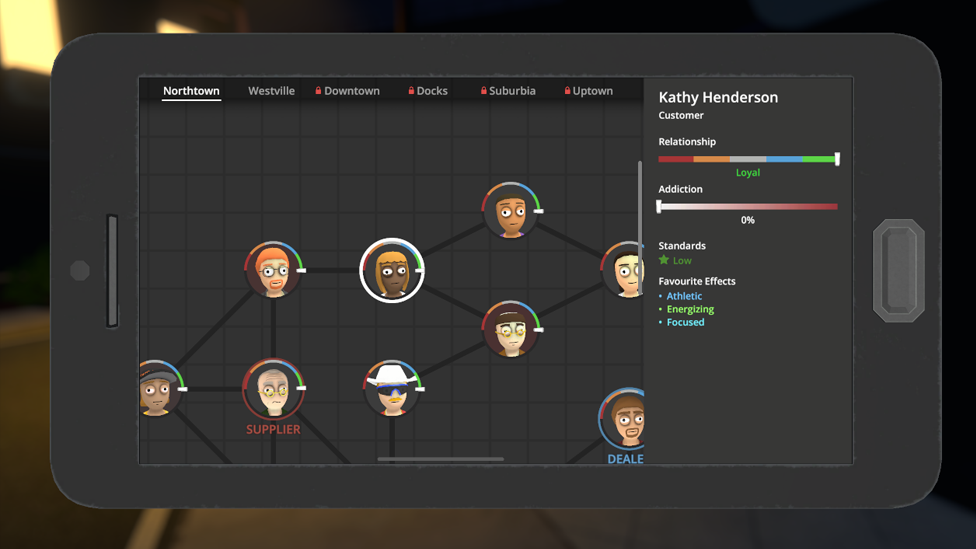The image size is (976, 549).
Task: Click the 'Kathy Henderson' name heading
Action: pos(718,98)
